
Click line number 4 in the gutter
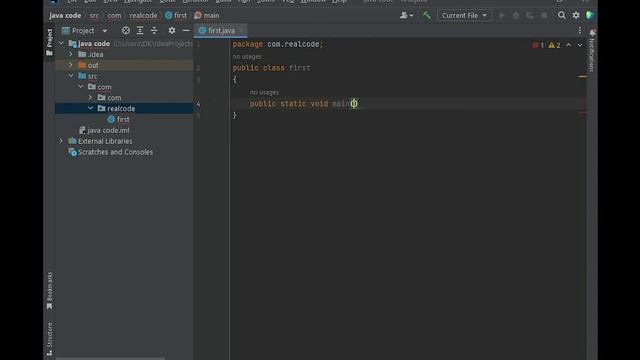pyautogui.click(x=198, y=104)
